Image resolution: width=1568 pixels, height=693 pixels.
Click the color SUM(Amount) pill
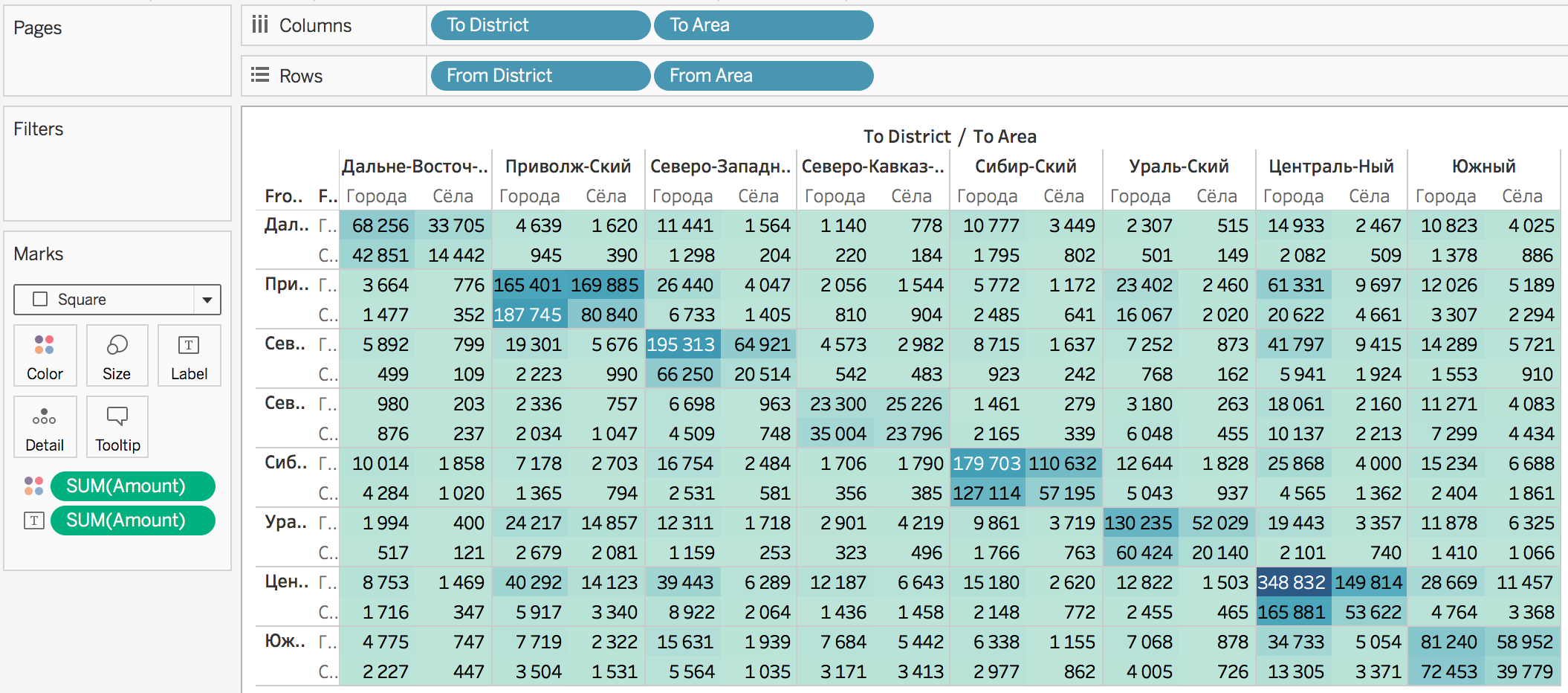coord(133,486)
